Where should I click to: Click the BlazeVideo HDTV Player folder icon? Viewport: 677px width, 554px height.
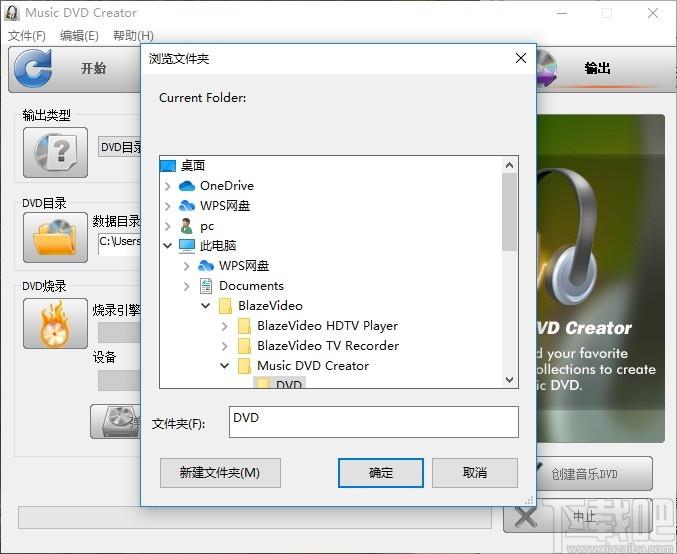[x=244, y=326]
